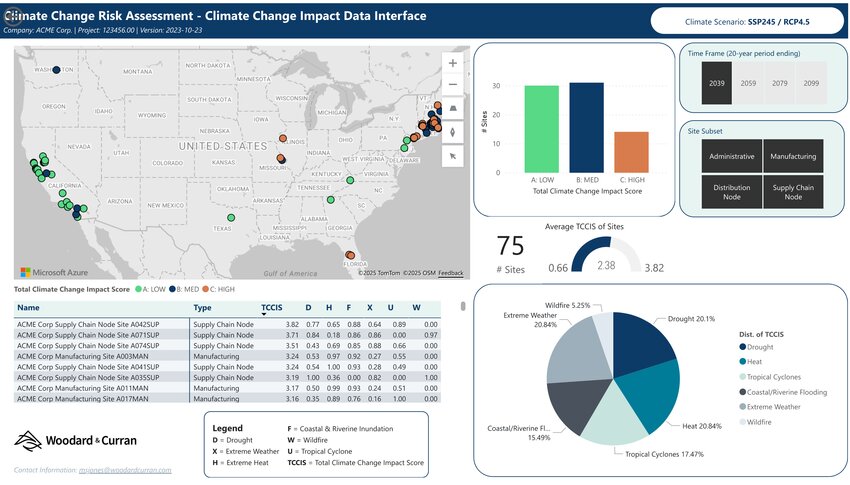
Task: Click the Heat entry in the pie legend
Action: pyautogui.click(x=750, y=361)
